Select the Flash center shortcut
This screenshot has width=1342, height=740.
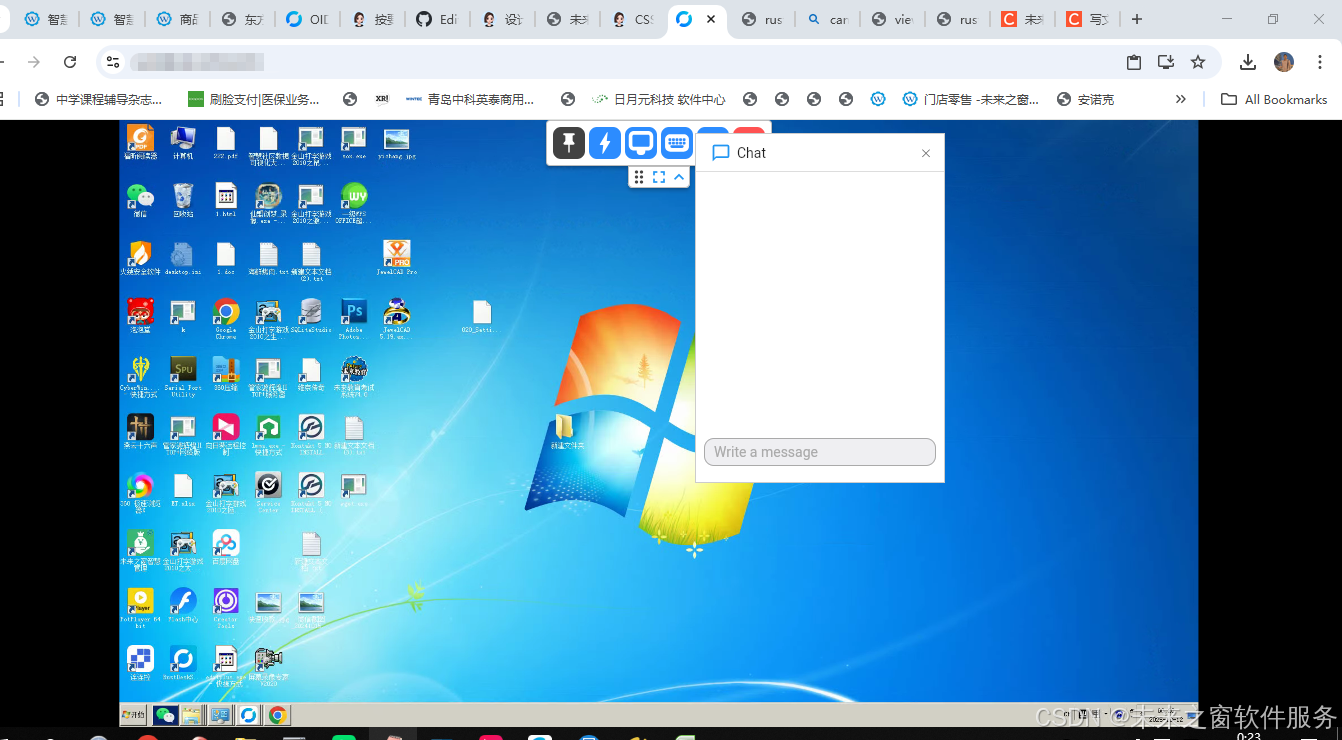(183, 605)
